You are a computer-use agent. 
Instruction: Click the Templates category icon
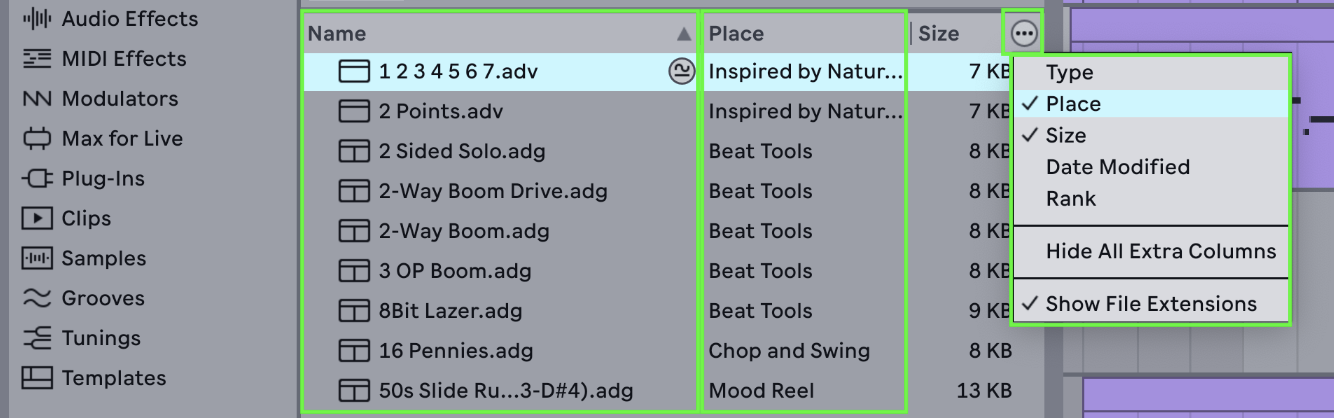click(37, 379)
